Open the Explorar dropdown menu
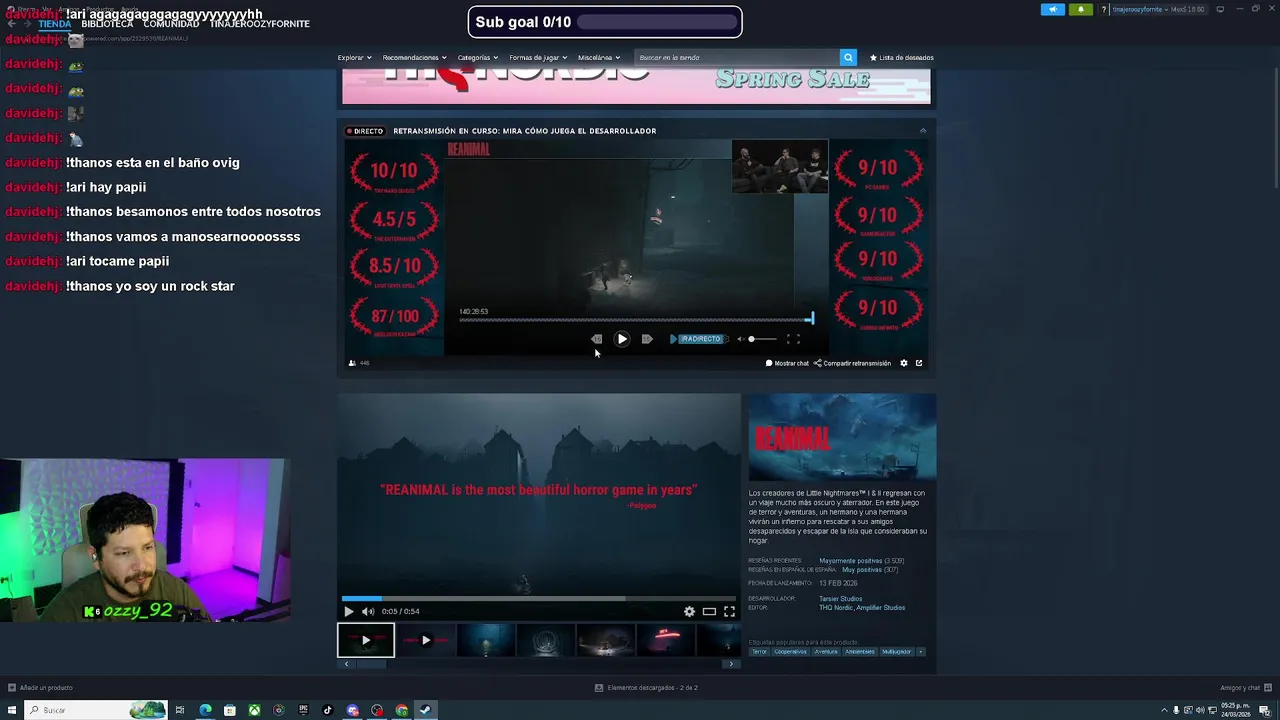1280x720 pixels. point(354,57)
